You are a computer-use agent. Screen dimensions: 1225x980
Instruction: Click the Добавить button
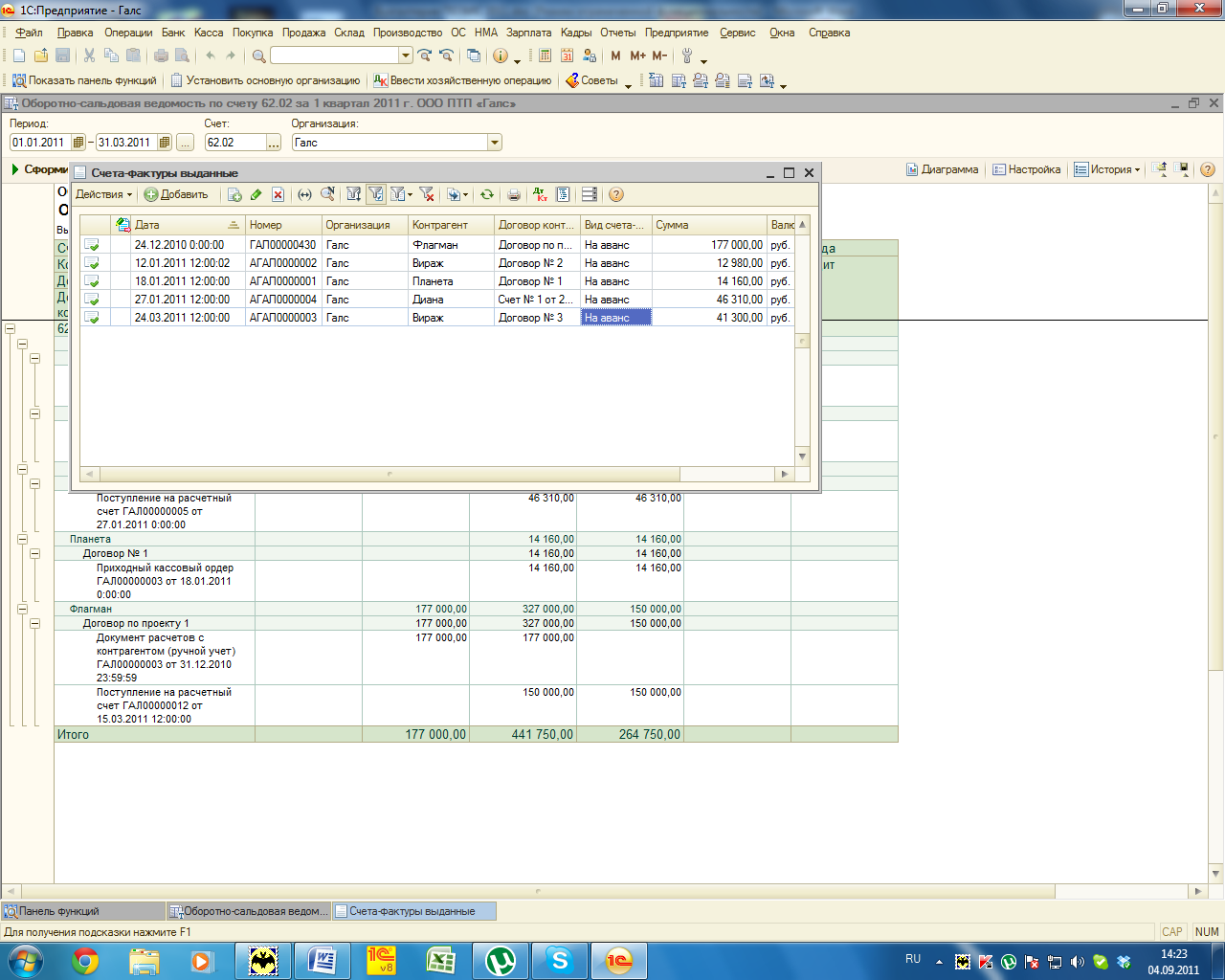pyautogui.click(x=176, y=194)
